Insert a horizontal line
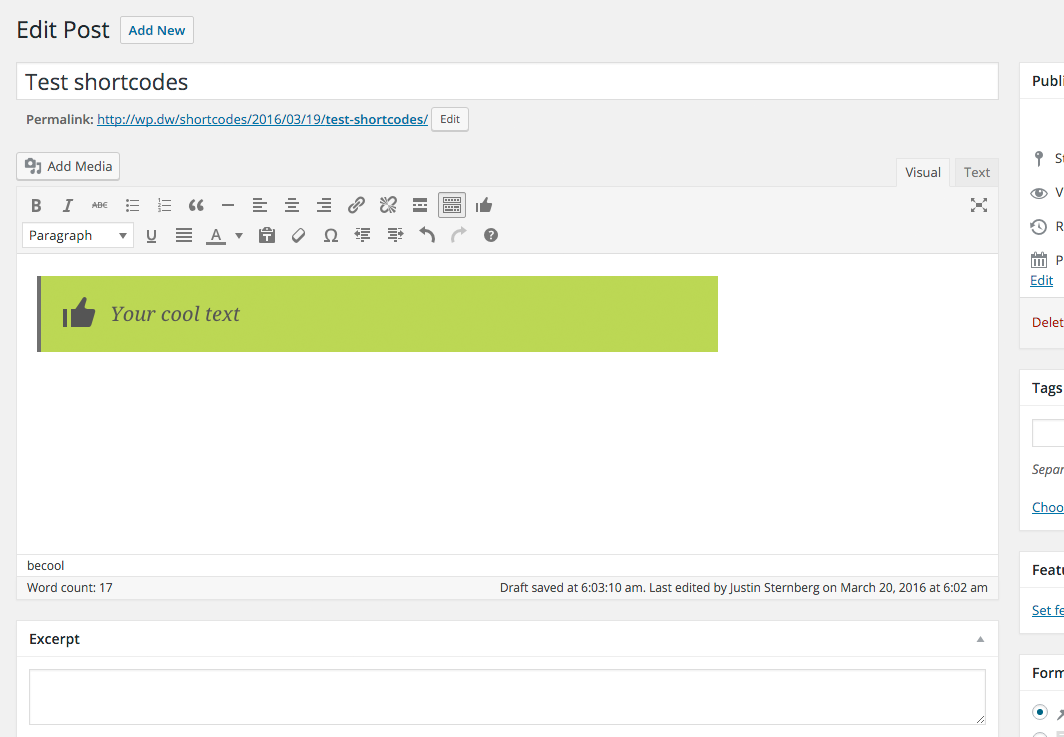Viewport: 1064px width, 737px height. coord(228,205)
